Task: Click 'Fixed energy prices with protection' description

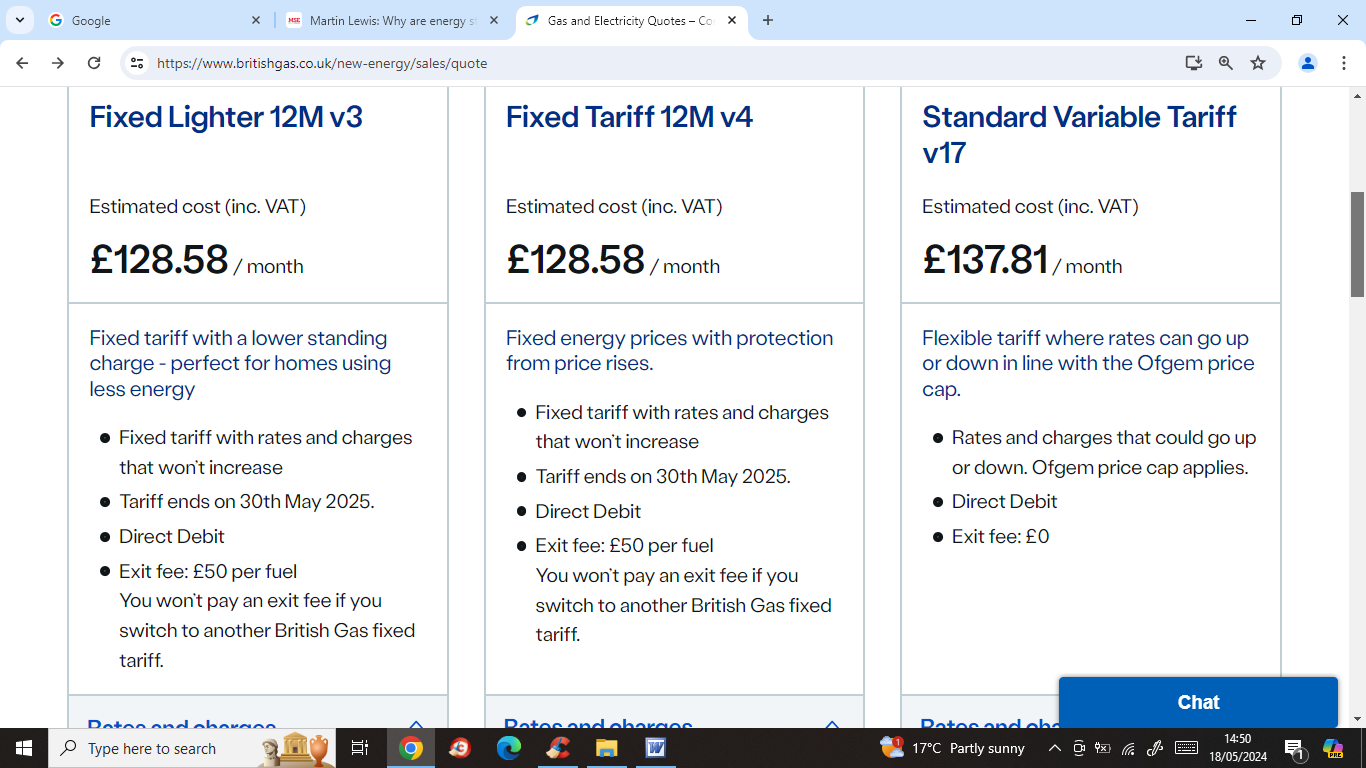Action: (669, 350)
